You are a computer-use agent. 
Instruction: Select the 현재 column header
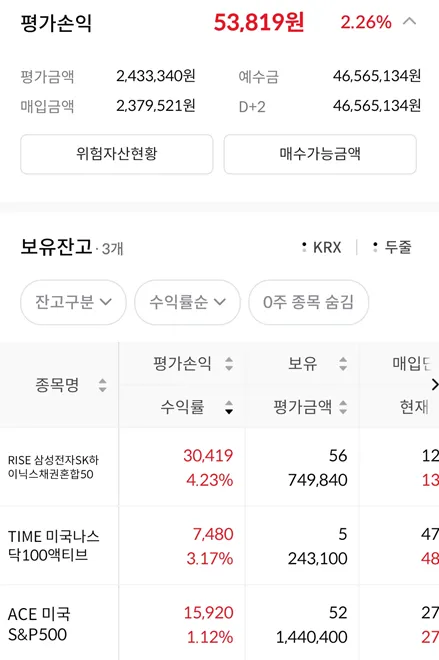tap(414, 407)
